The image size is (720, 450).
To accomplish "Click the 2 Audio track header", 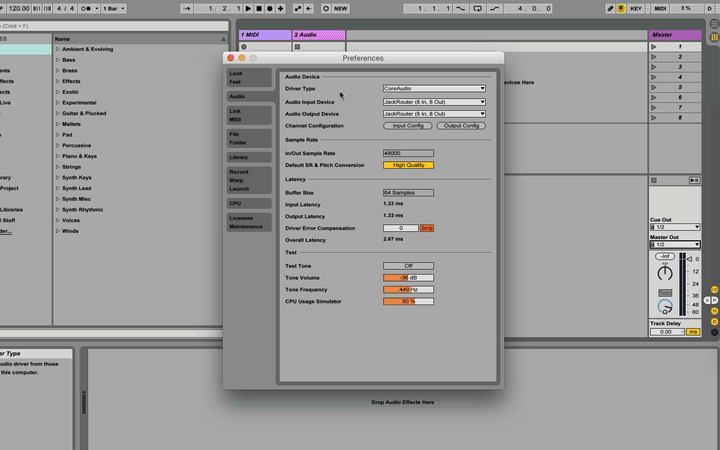I will [319, 35].
